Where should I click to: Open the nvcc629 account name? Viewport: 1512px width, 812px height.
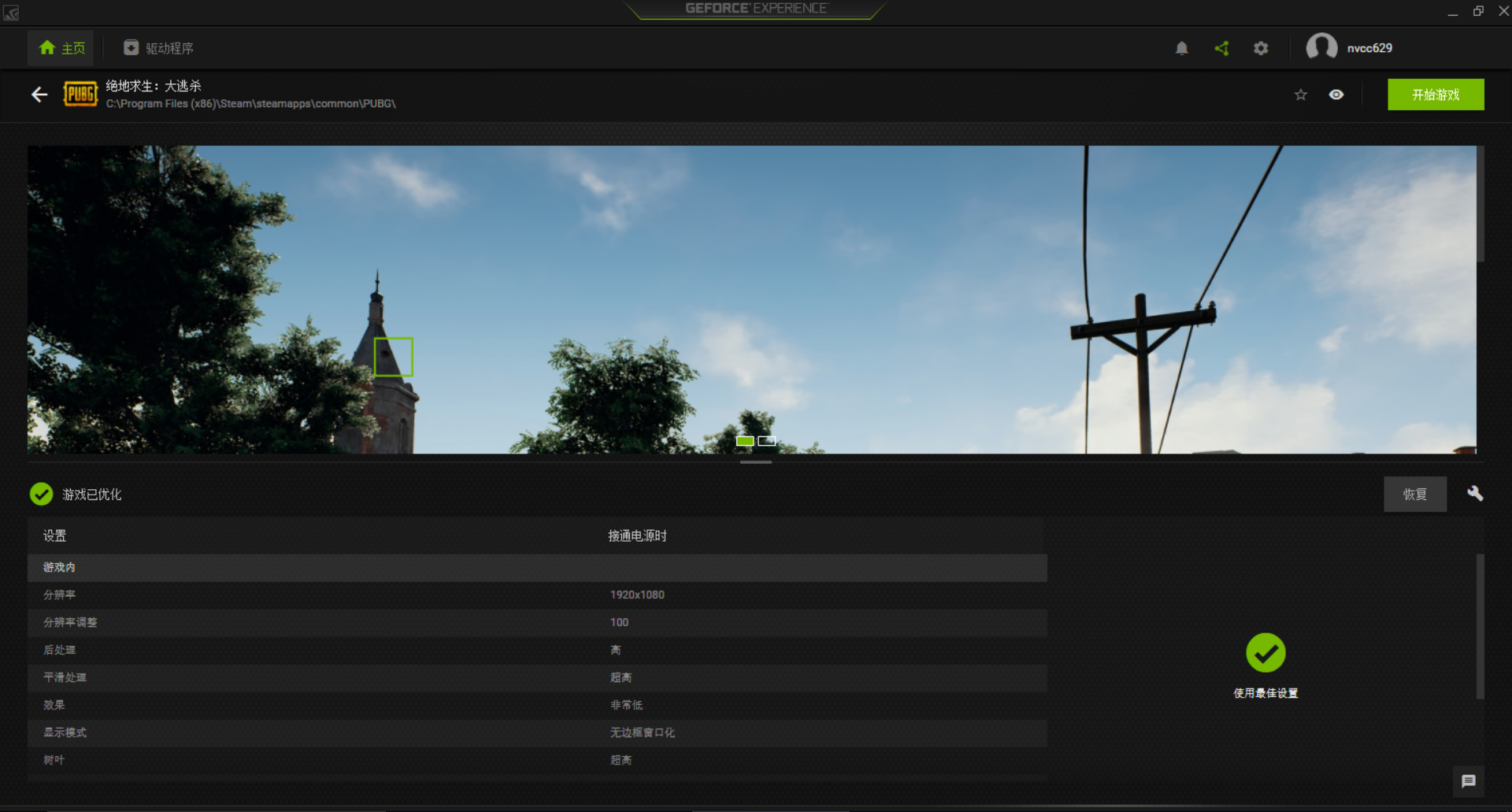coord(1369,48)
